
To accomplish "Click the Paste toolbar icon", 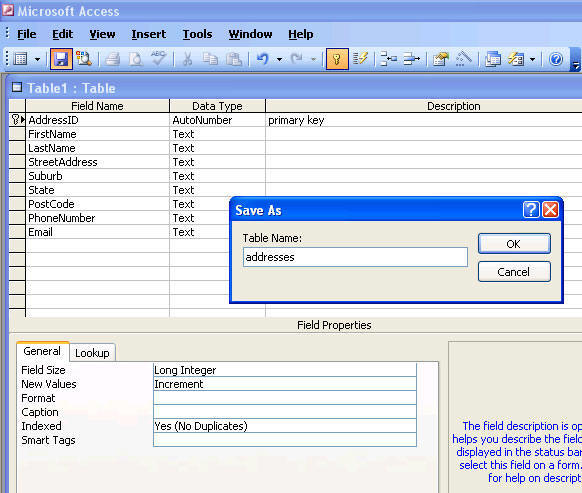I will click(234, 59).
